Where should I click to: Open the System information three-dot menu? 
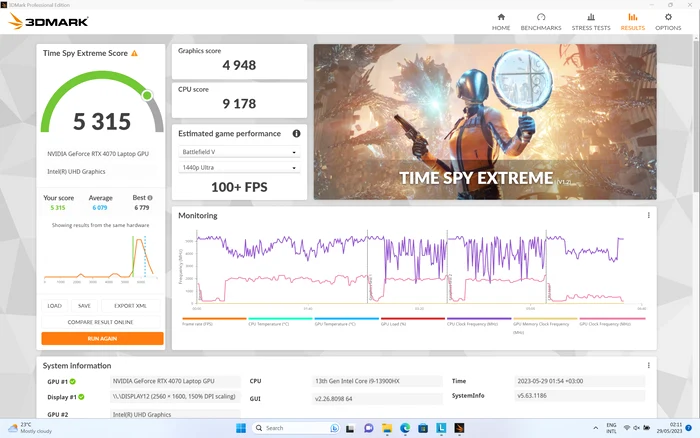pos(648,365)
